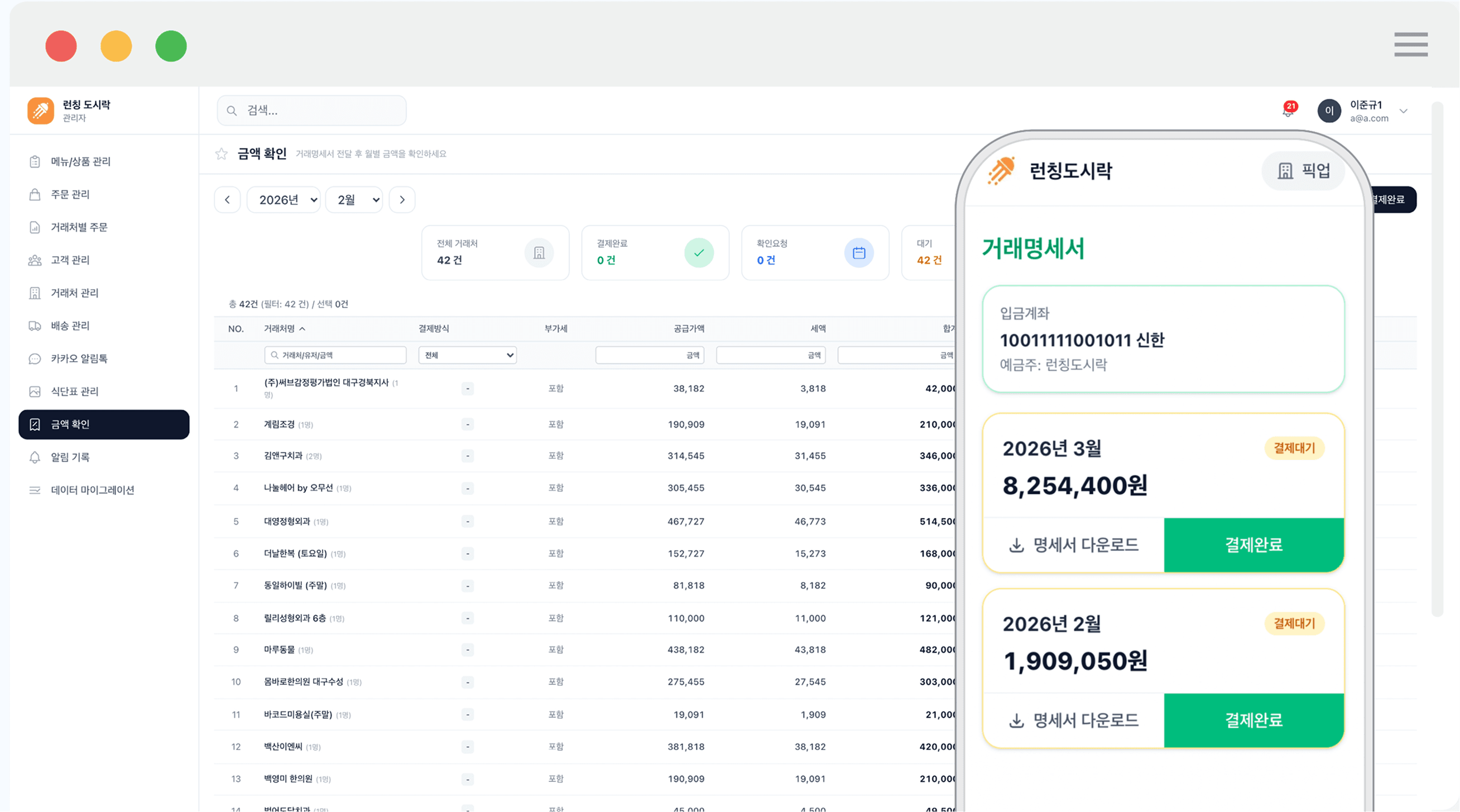Image resolution: width=1460 pixels, height=812 pixels.
Task: Toggle the favorite star beside 금액 확인
Action: click(x=222, y=153)
